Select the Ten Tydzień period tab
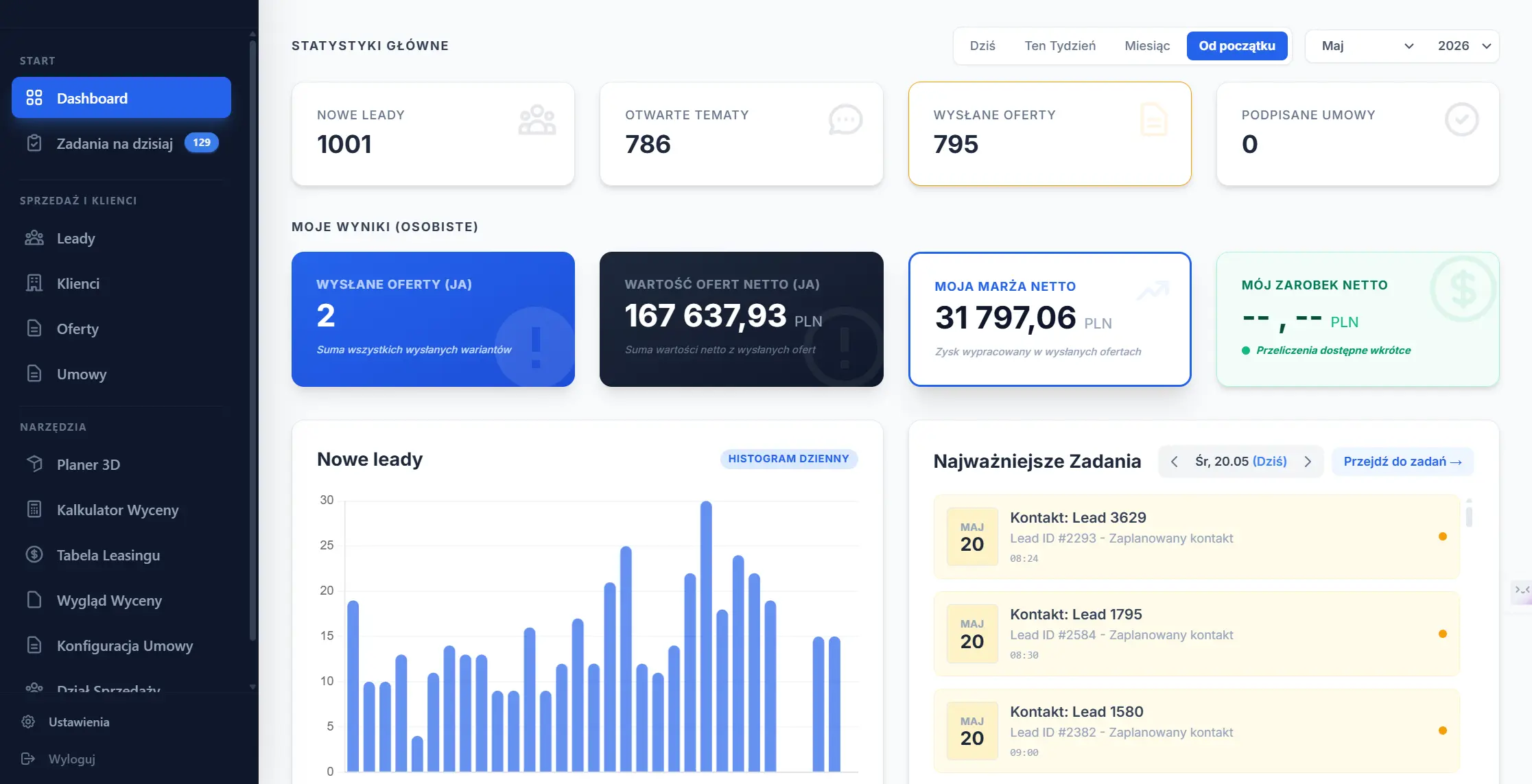The height and width of the screenshot is (784, 1532). coord(1060,46)
